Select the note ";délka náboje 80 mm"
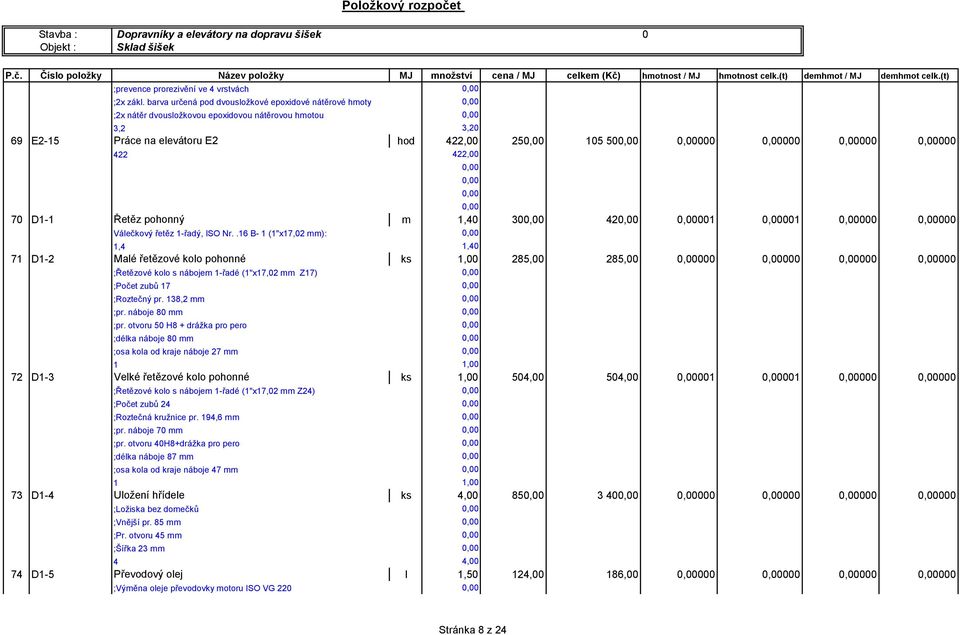 [x=154, y=339]
